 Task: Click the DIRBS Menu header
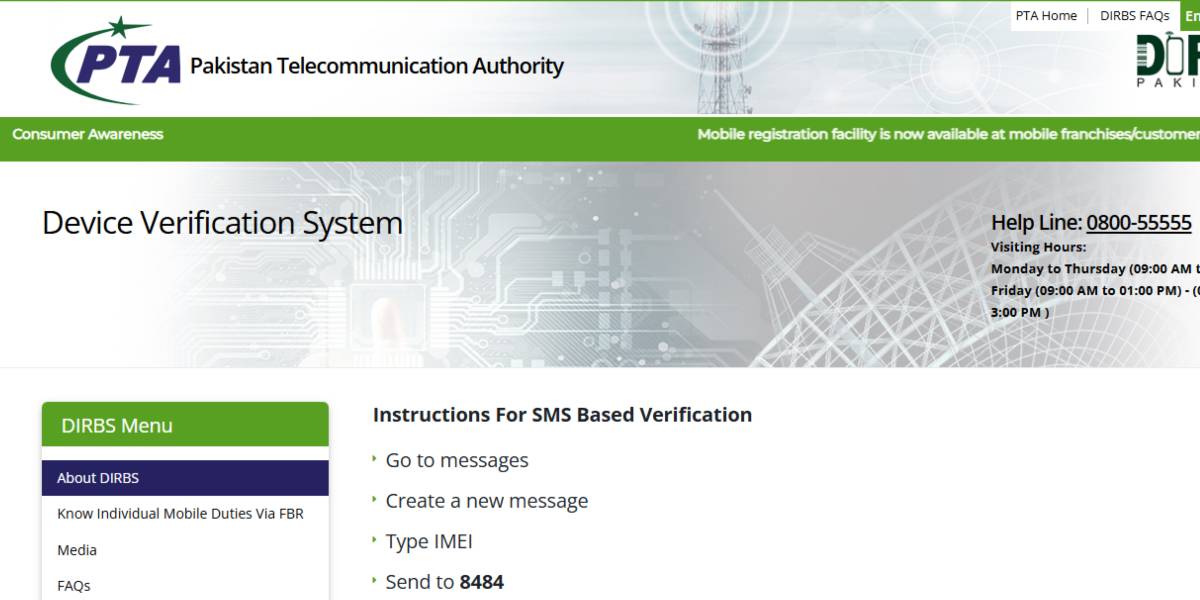tap(185, 425)
